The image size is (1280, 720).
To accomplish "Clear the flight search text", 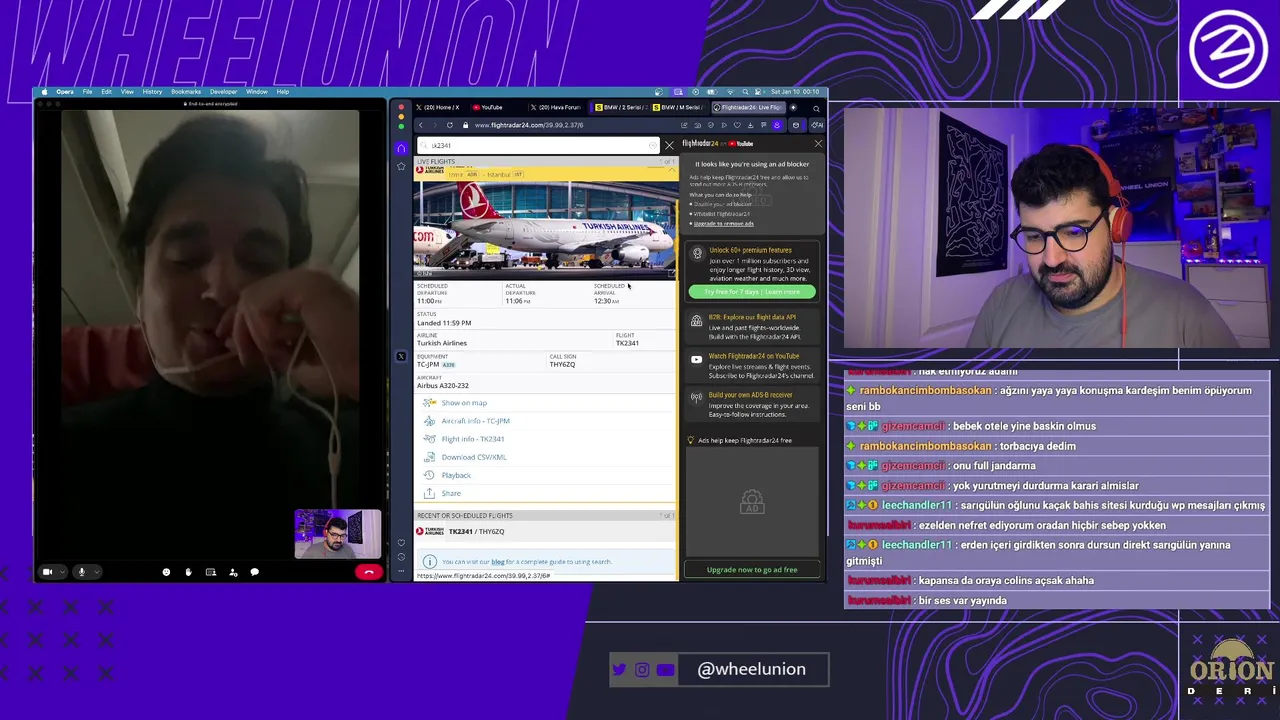I will tap(653, 145).
